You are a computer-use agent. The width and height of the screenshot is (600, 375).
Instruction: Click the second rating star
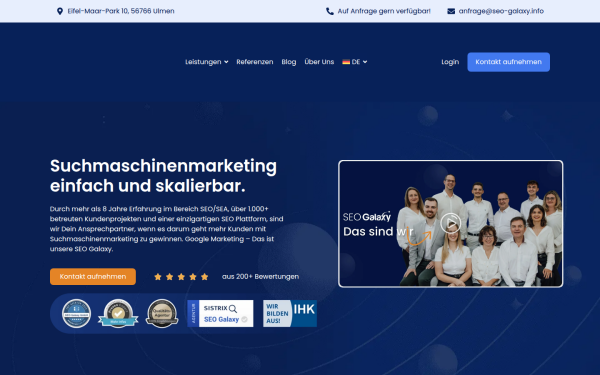coord(170,277)
